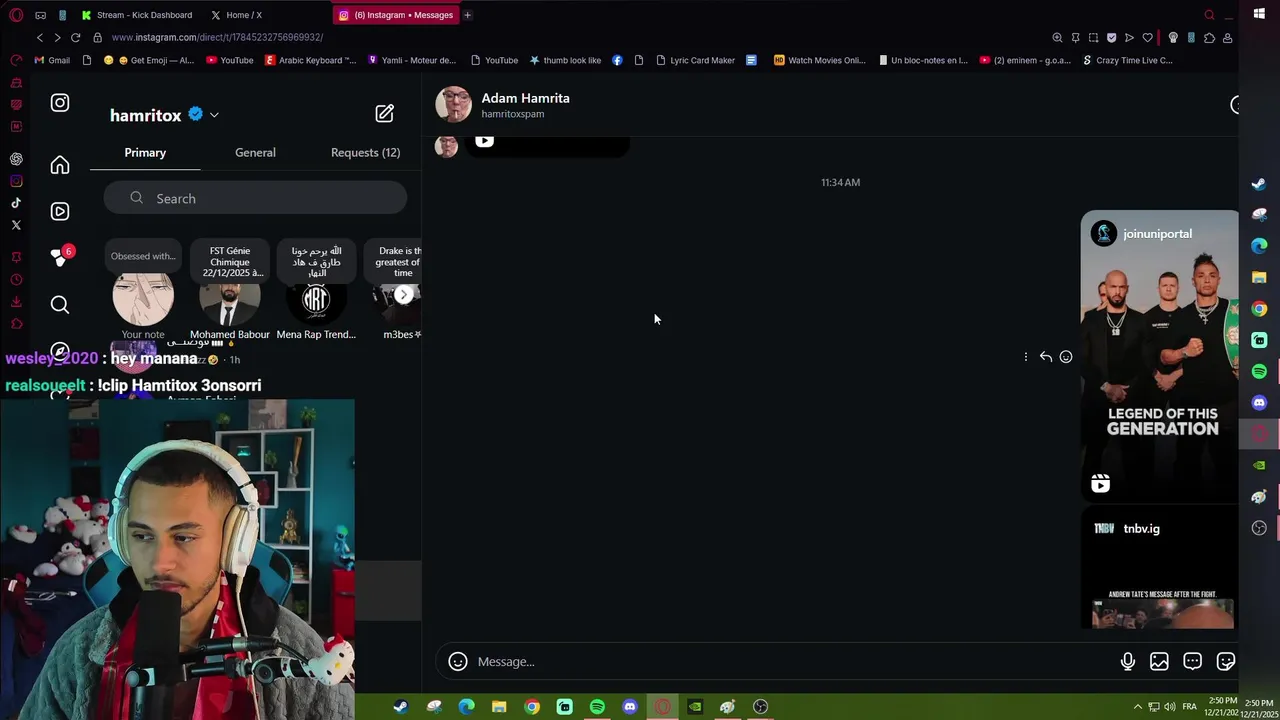This screenshot has height=720, width=1280.
Task: Open the Mena Rap Trend note avatar
Action: [316, 298]
